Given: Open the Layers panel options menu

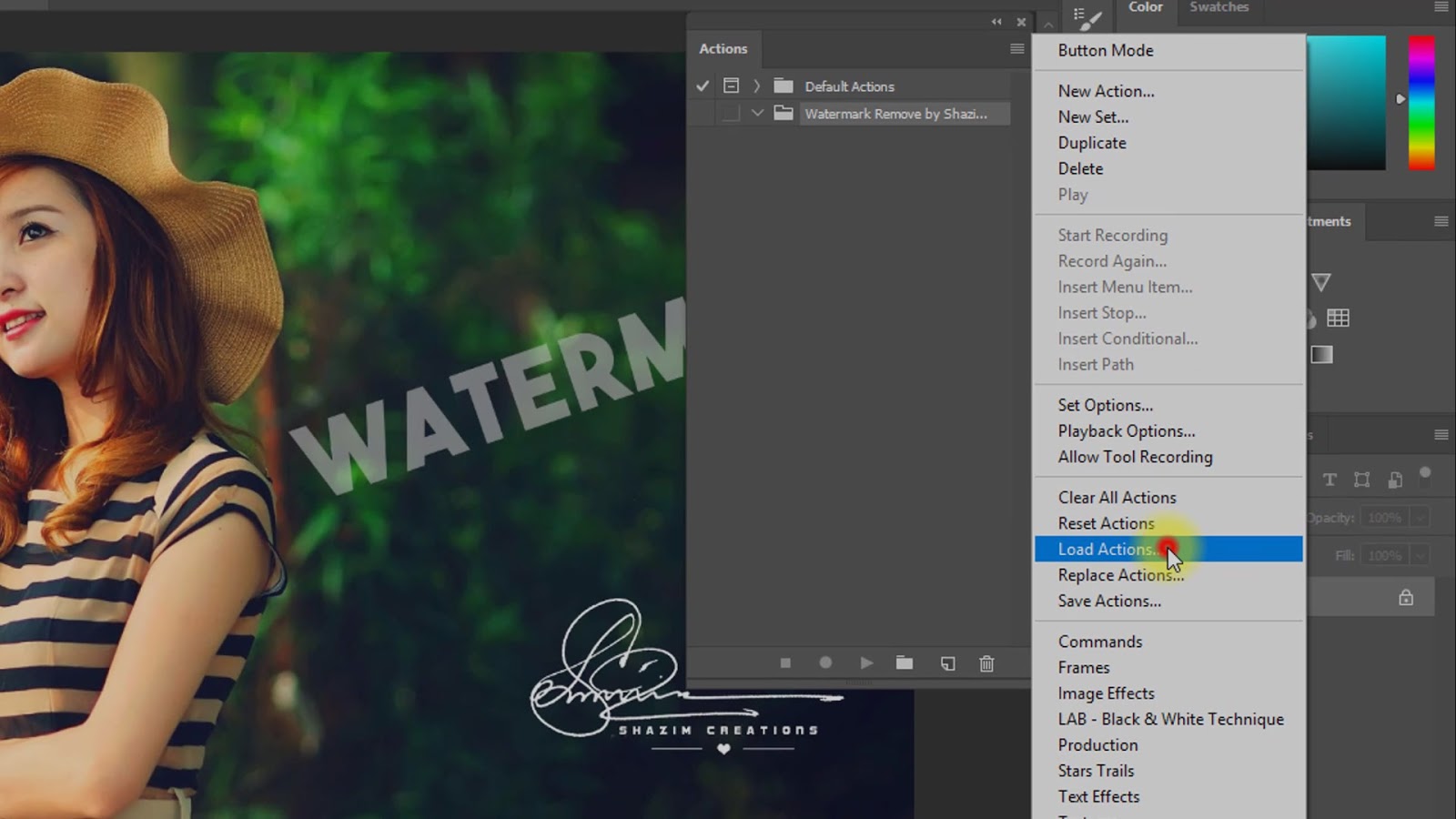Looking at the screenshot, I should coord(1441,435).
